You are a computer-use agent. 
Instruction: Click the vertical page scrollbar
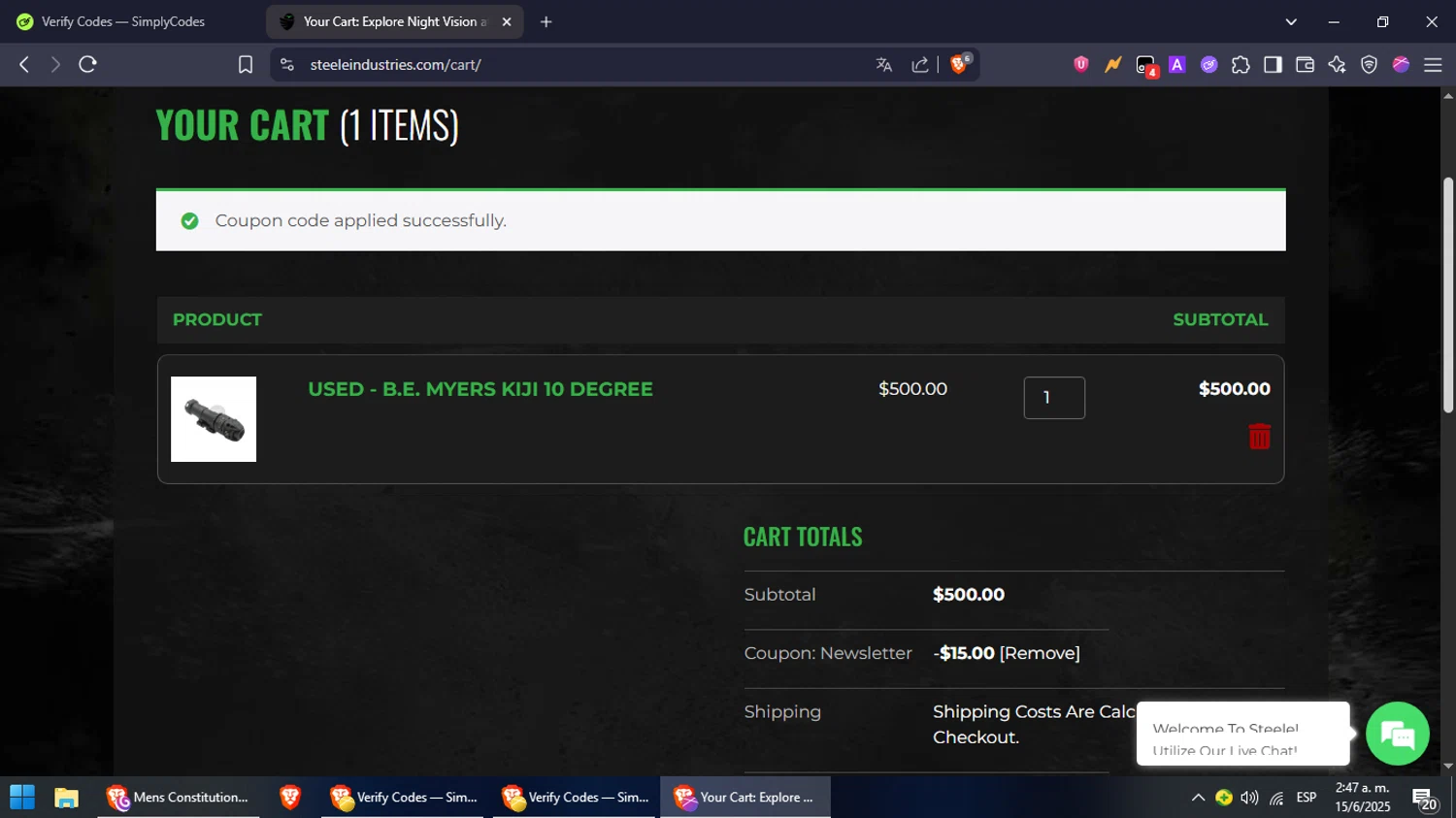pos(1448,296)
